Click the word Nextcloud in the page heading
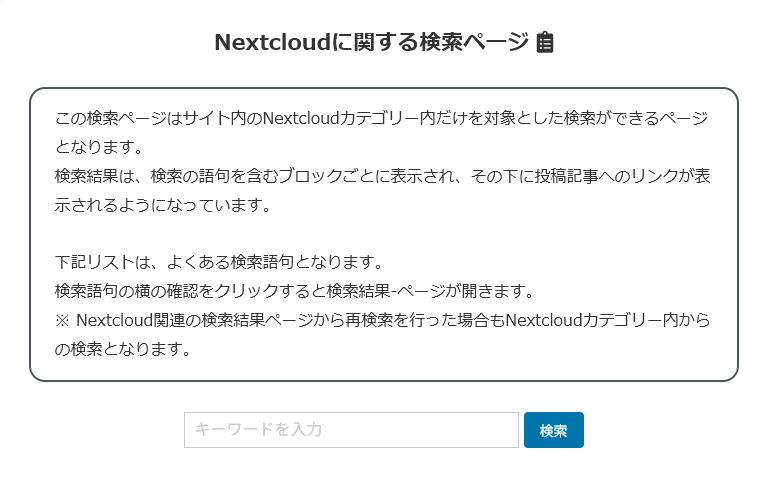This screenshot has height=486, width=765. (264, 42)
